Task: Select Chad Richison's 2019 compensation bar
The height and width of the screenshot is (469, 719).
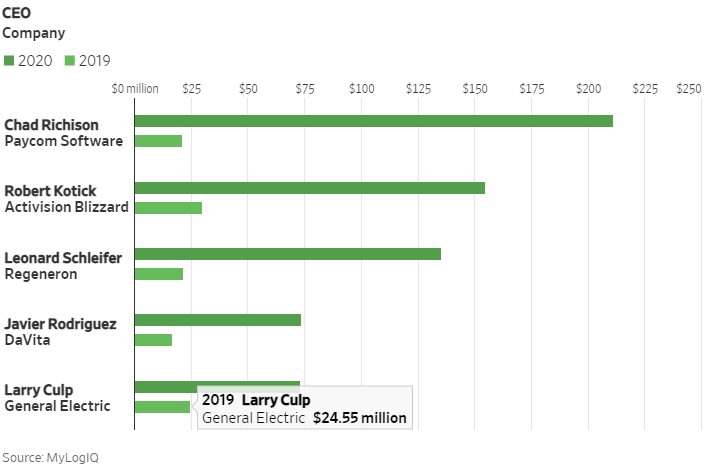Action: 158,141
